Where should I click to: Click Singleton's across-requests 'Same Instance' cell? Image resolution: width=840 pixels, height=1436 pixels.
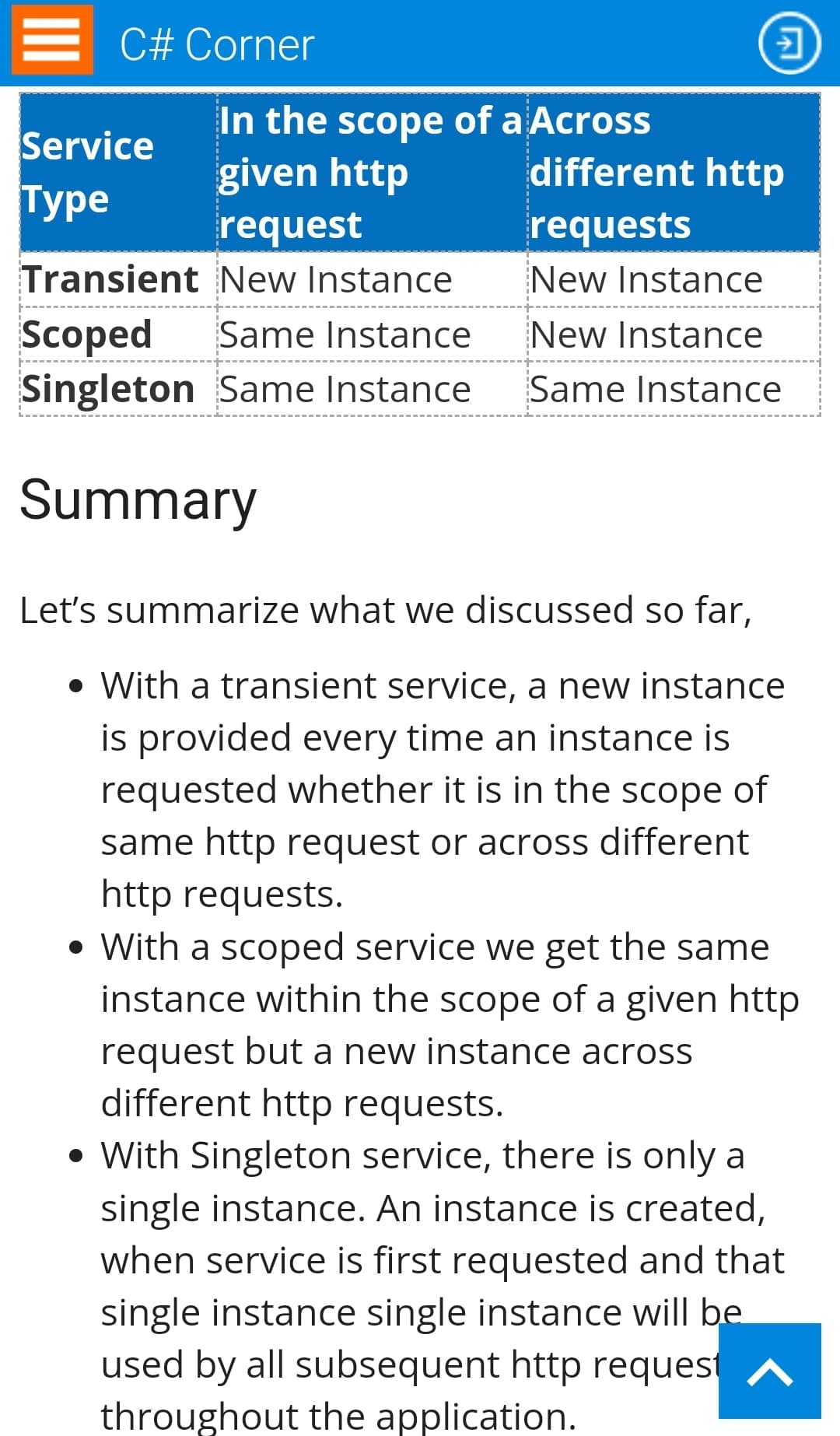pos(674,389)
